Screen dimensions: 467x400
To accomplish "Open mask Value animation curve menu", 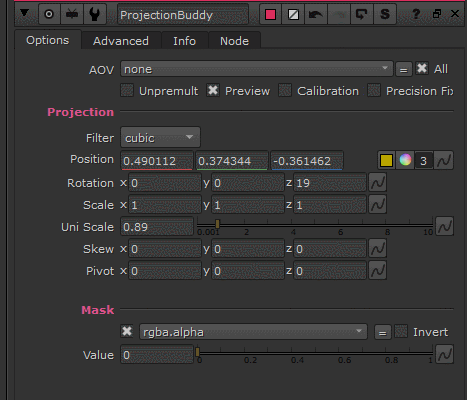I will 444,354.
